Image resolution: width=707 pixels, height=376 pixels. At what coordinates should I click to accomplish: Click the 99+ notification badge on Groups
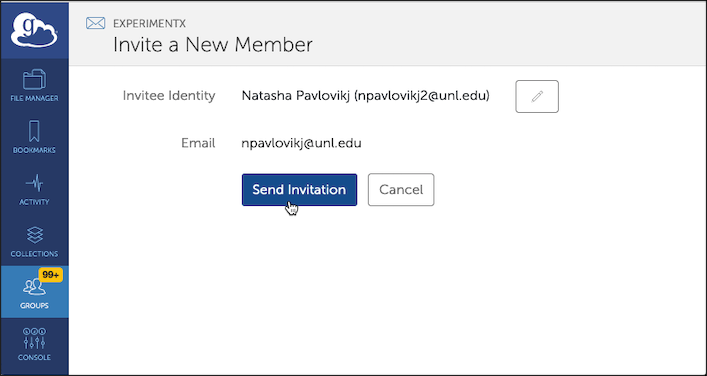[50, 275]
